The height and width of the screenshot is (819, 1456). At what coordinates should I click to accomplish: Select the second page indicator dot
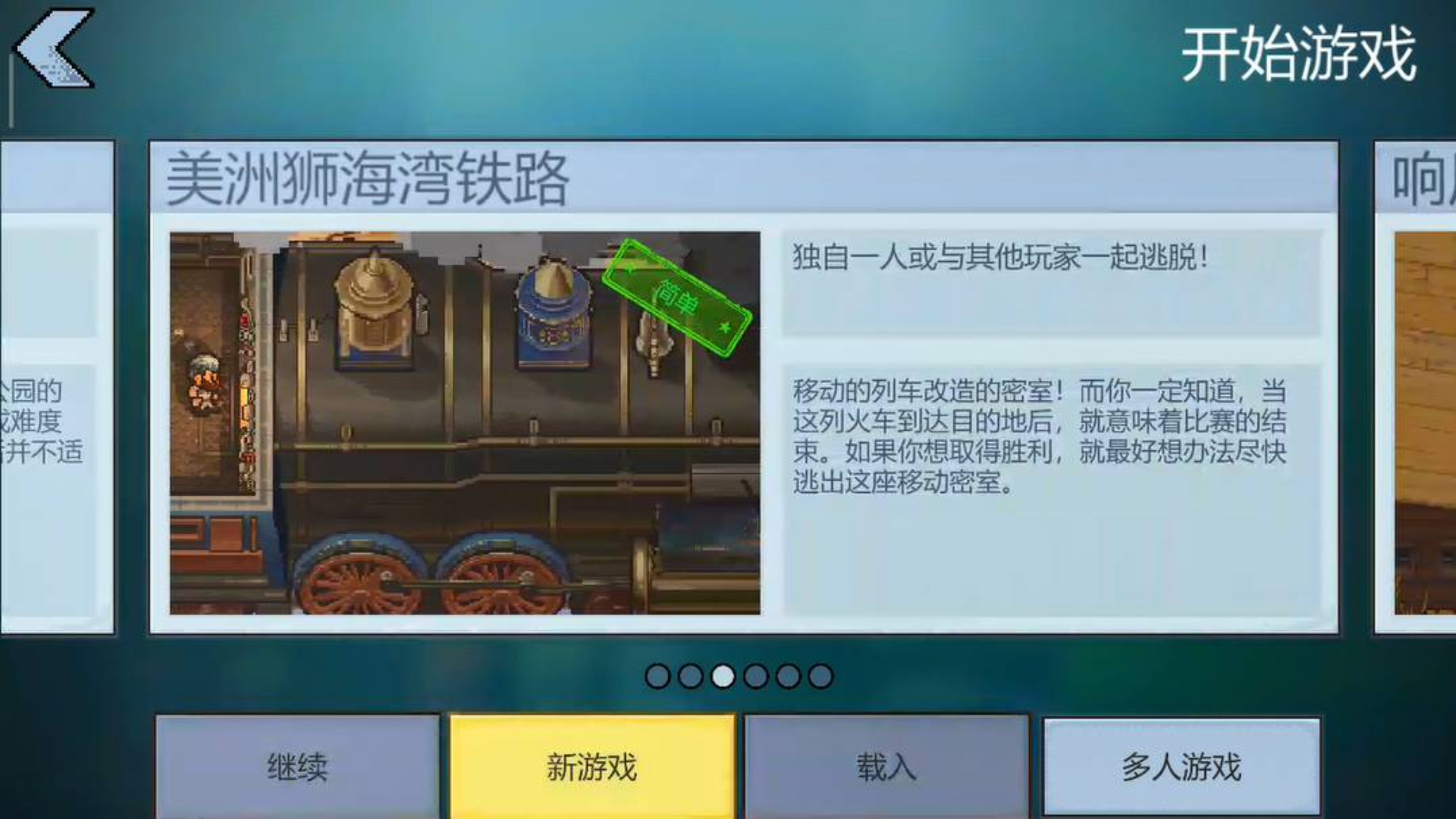tap(690, 676)
